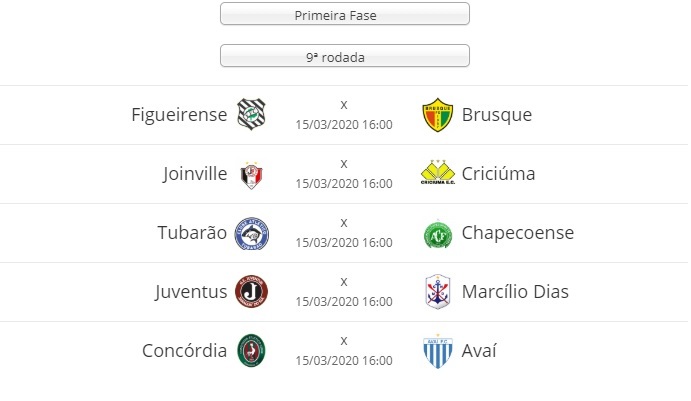Open the Primeira Fase selector
The image size is (691, 401).
point(345,14)
